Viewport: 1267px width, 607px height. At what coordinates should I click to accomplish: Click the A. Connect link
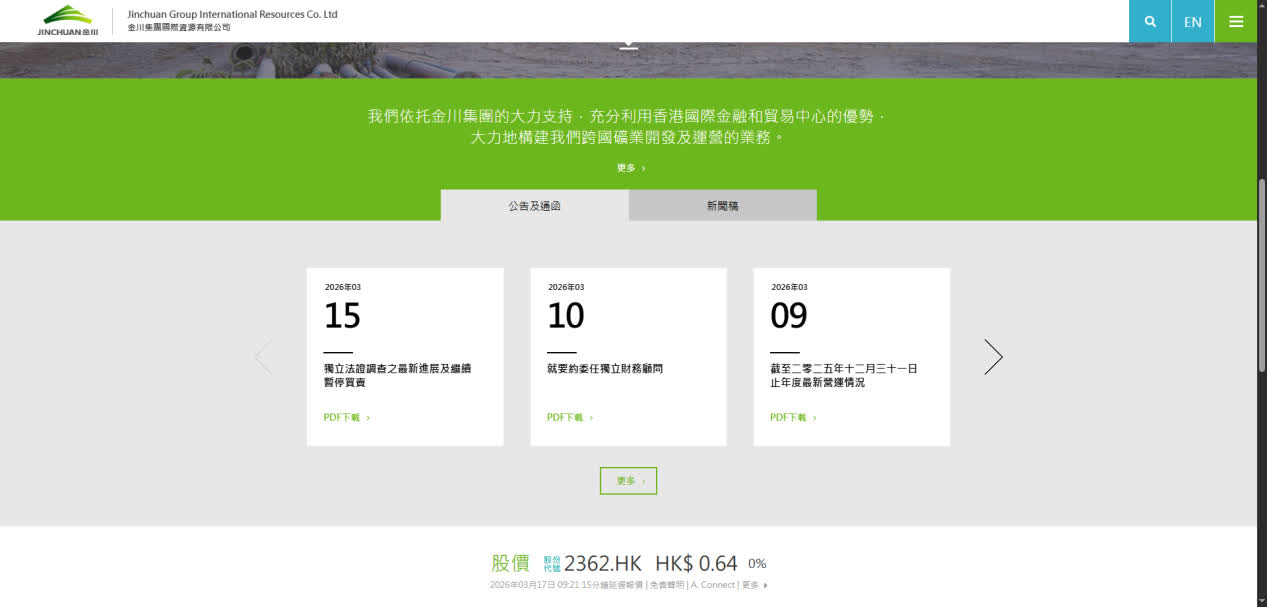click(713, 585)
